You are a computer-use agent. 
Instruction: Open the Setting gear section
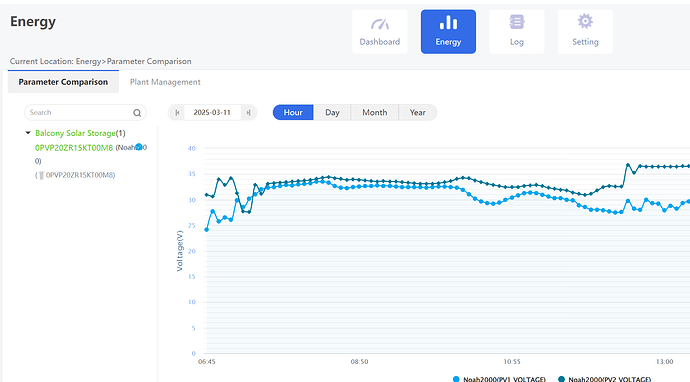point(585,32)
